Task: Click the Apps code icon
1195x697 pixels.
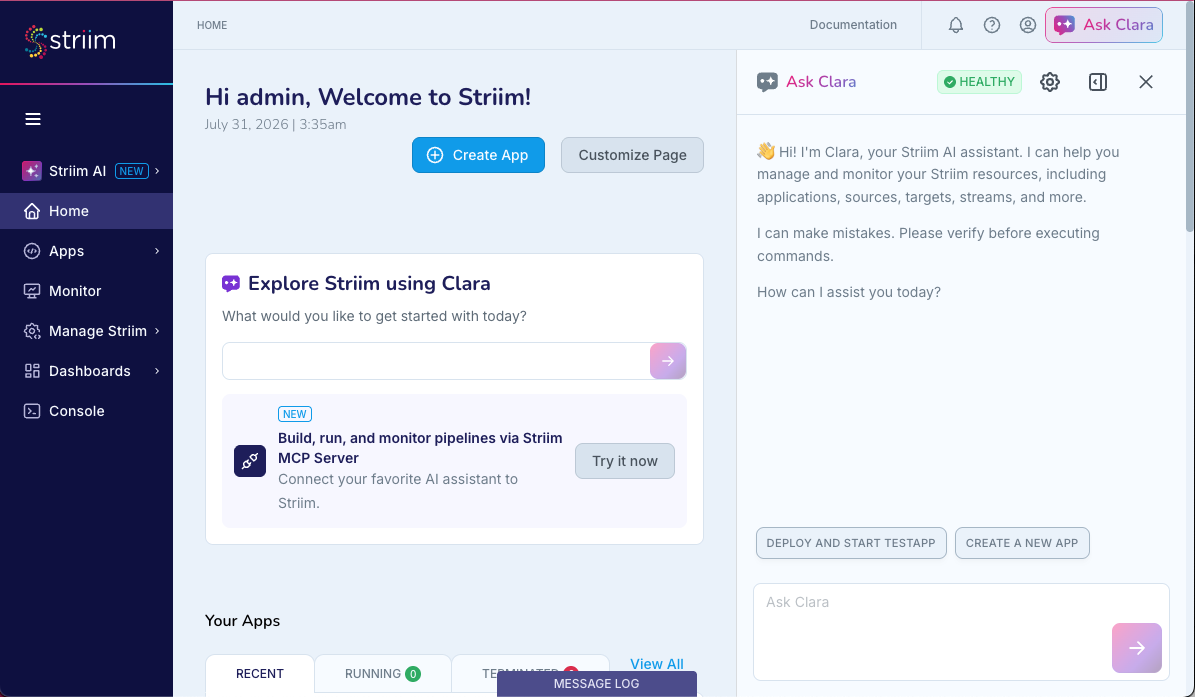Action: (32, 251)
